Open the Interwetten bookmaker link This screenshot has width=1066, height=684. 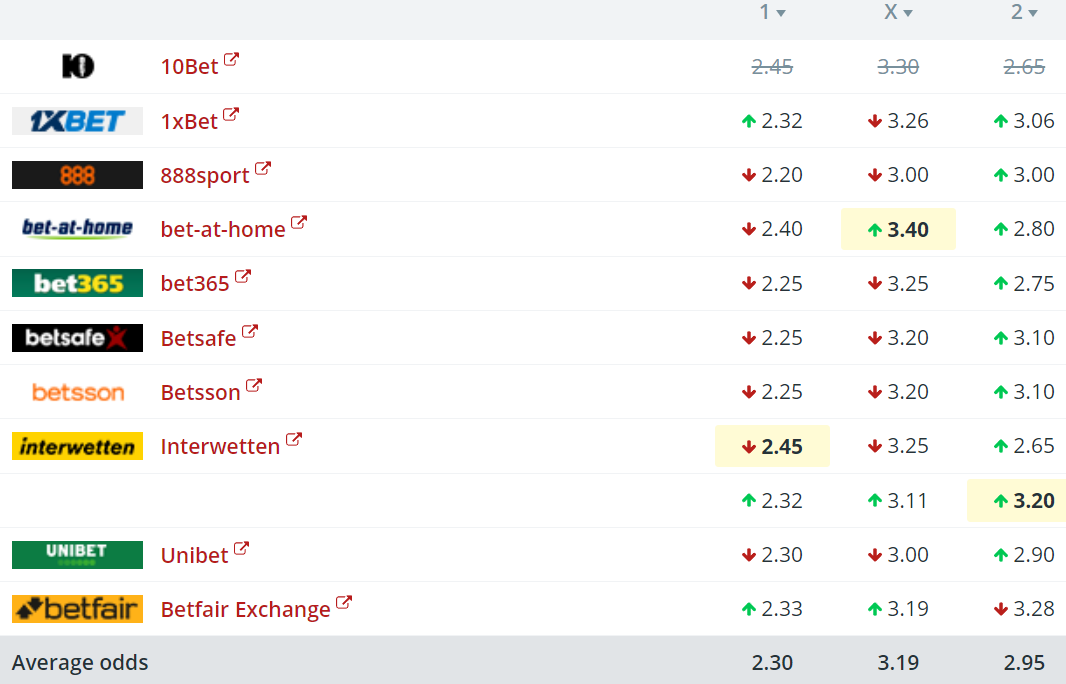tap(220, 447)
